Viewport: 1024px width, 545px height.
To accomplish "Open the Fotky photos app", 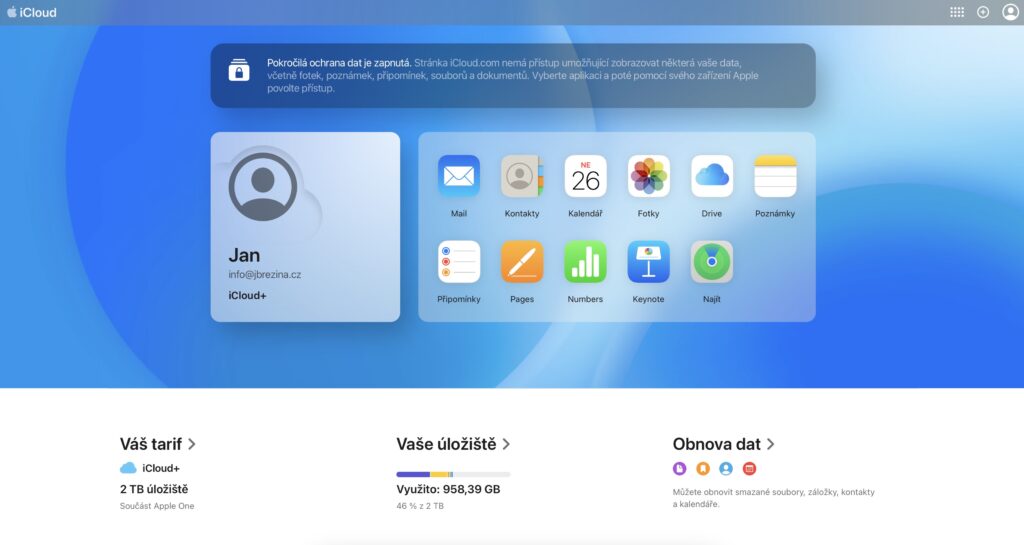I will pyautogui.click(x=648, y=177).
